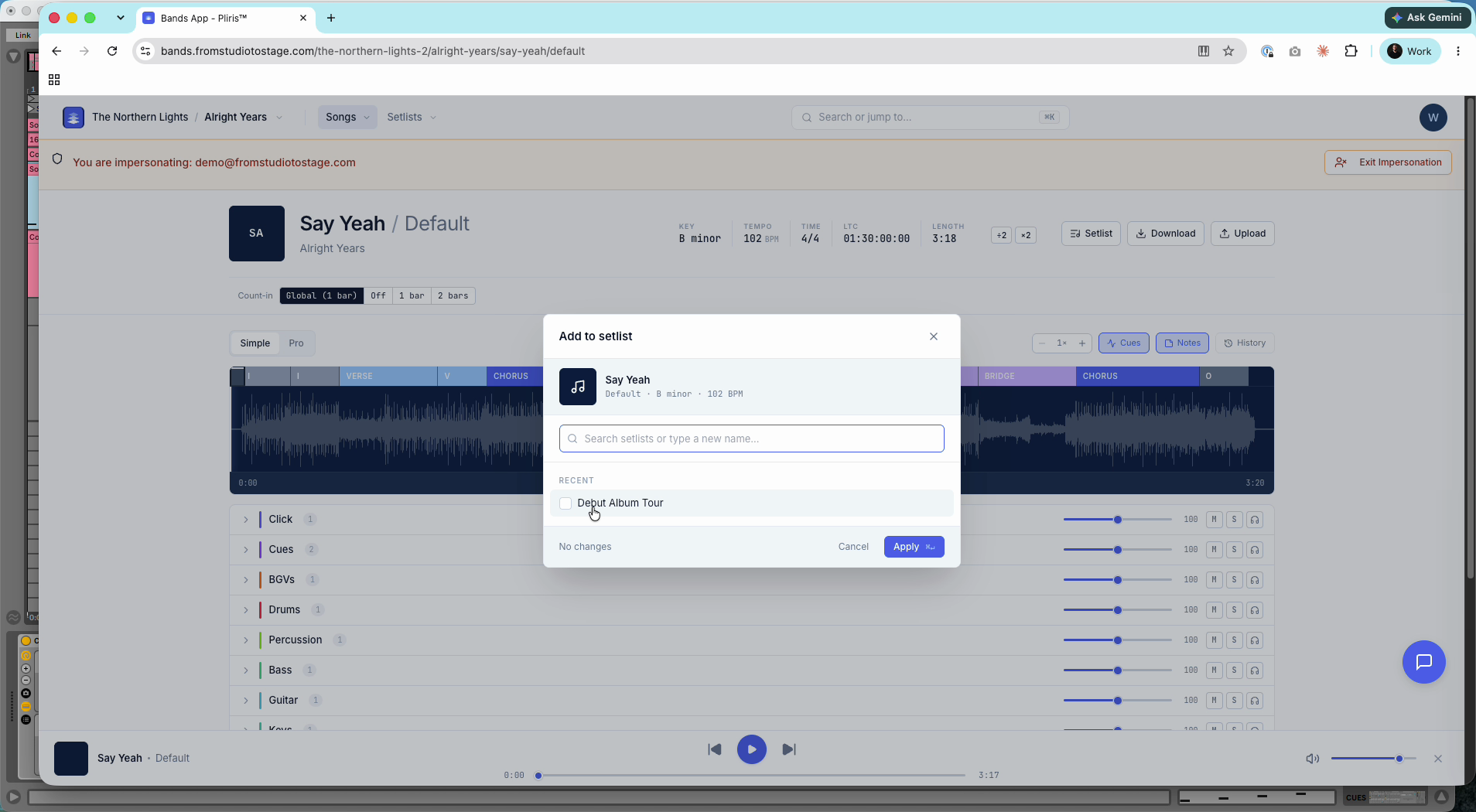
Task: Mute the Percussion track
Action: tap(1214, 640)
